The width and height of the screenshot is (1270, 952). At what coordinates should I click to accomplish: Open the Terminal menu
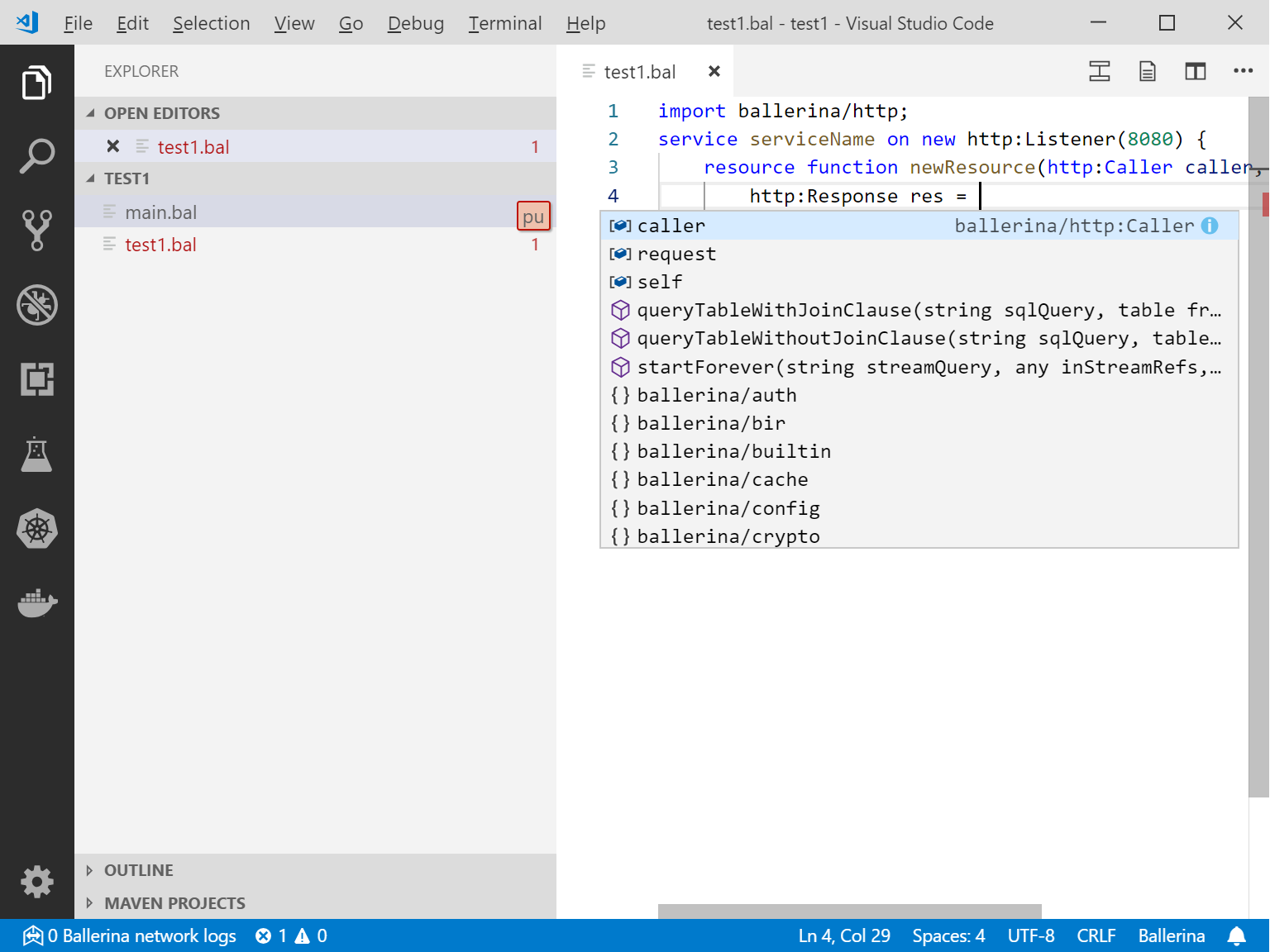click(505, 23)
